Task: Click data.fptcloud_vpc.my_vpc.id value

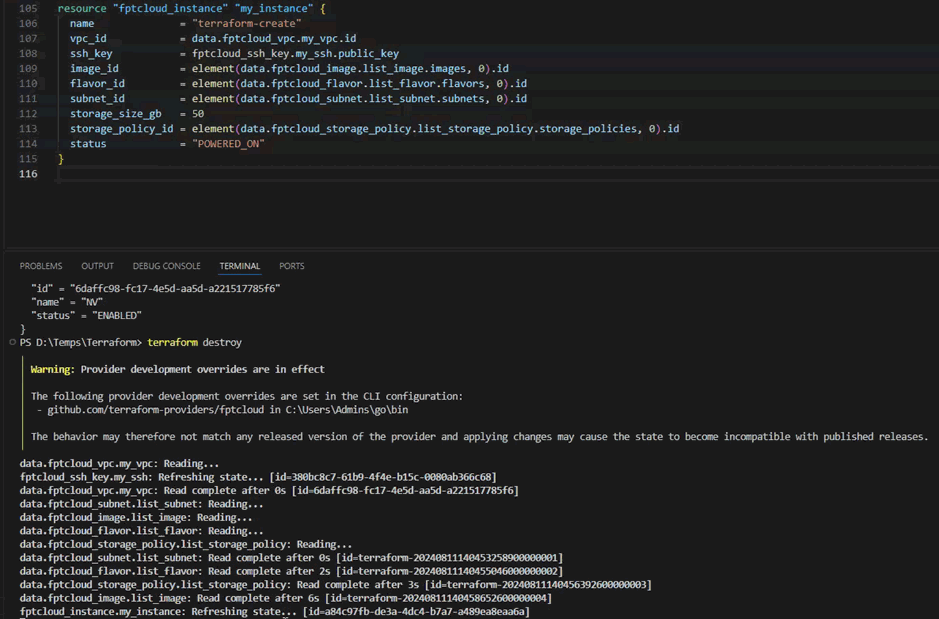Action: coord(274,38)
